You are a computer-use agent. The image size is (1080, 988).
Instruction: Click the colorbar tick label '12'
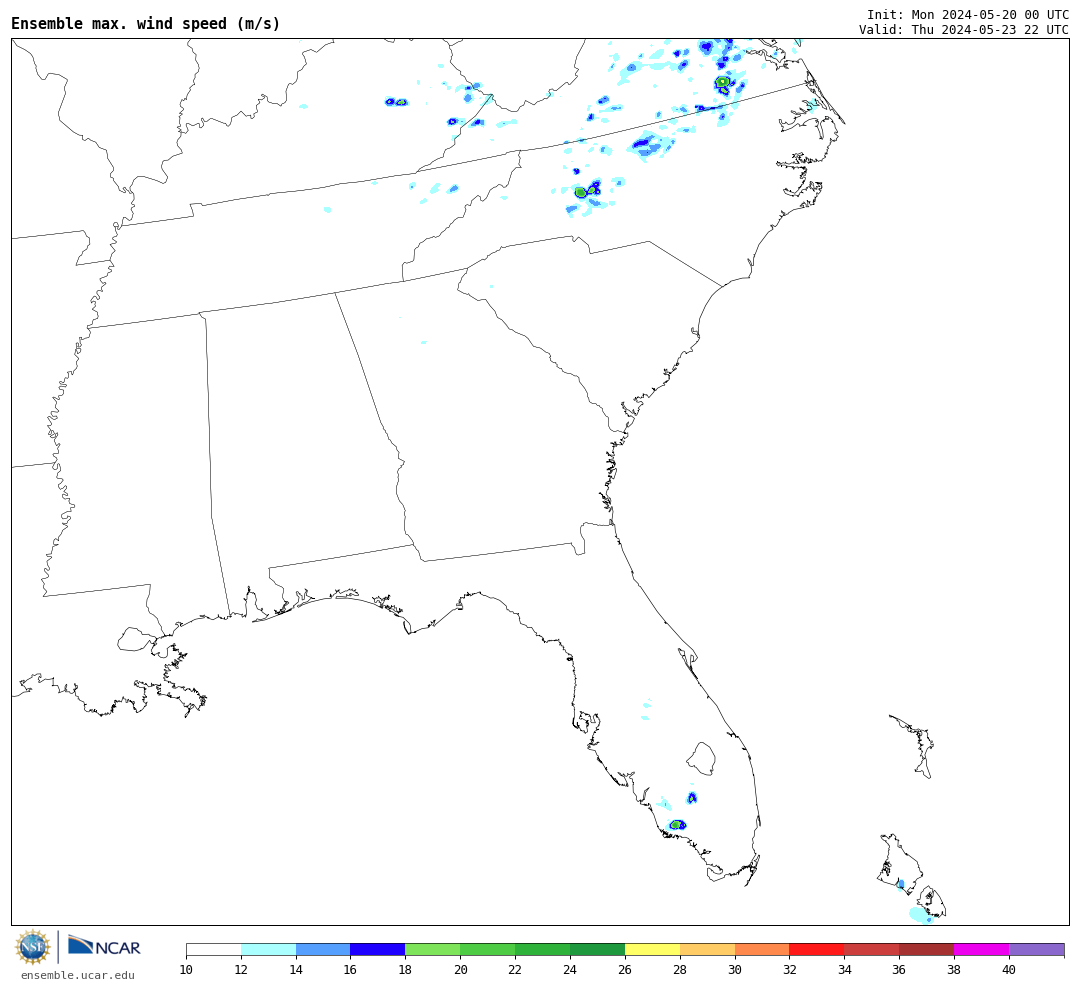click(x=241, y=970)
